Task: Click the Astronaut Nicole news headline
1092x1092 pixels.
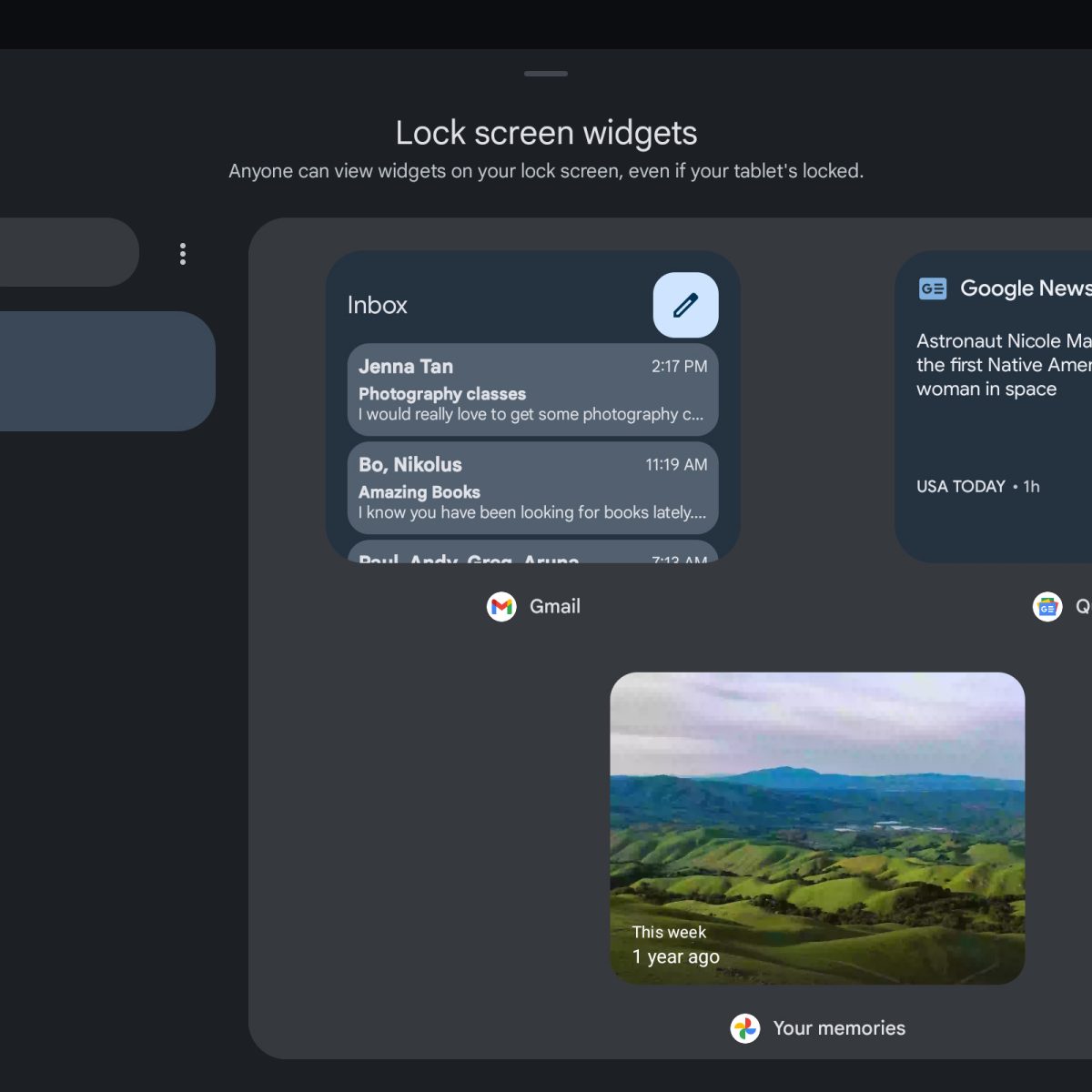Action: point(1001,365)
